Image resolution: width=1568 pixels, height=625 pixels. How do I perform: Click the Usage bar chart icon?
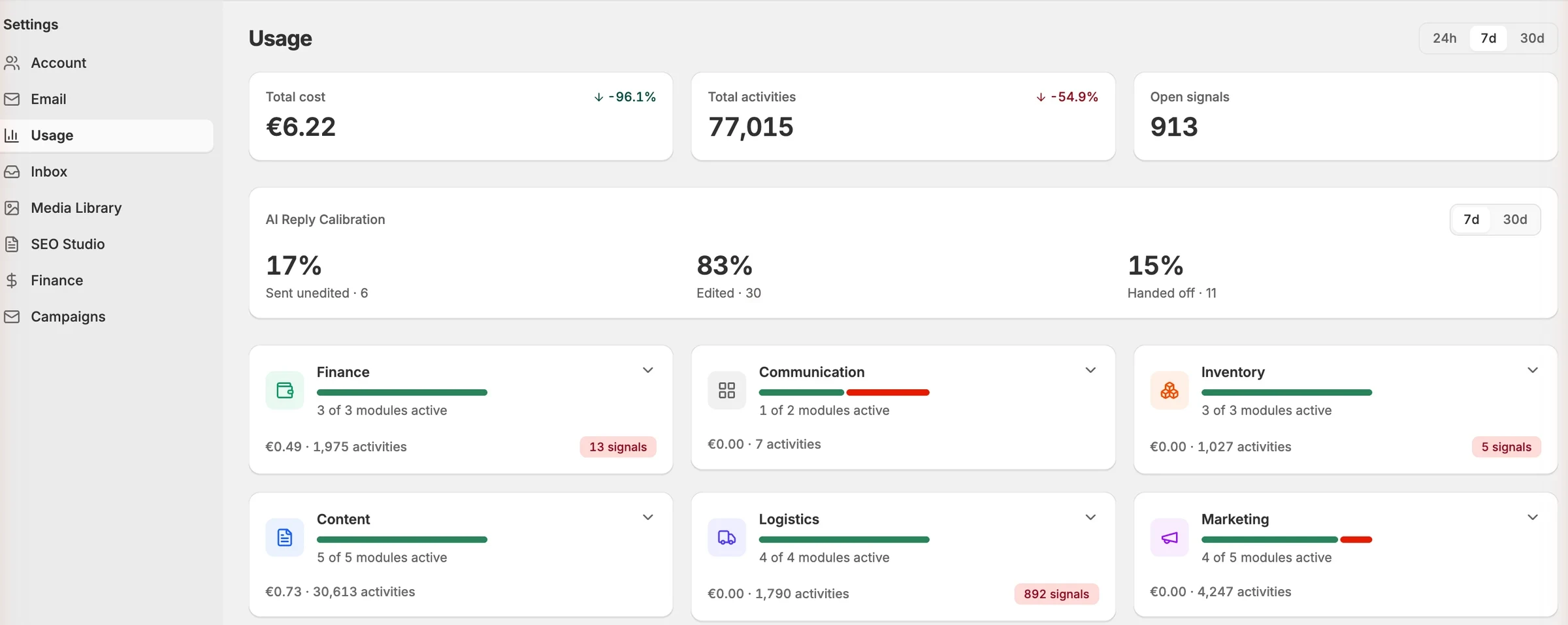[x=12, y=135]
